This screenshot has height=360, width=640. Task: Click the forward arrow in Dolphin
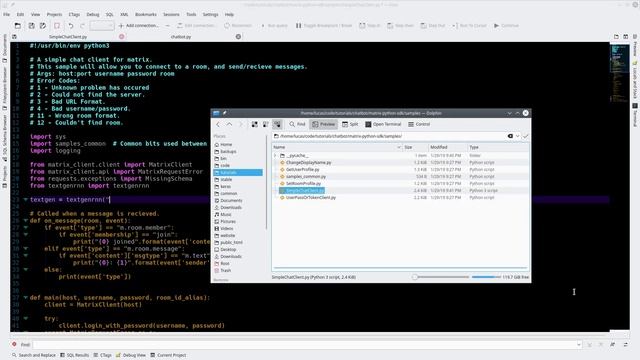[x=241, y=124]
